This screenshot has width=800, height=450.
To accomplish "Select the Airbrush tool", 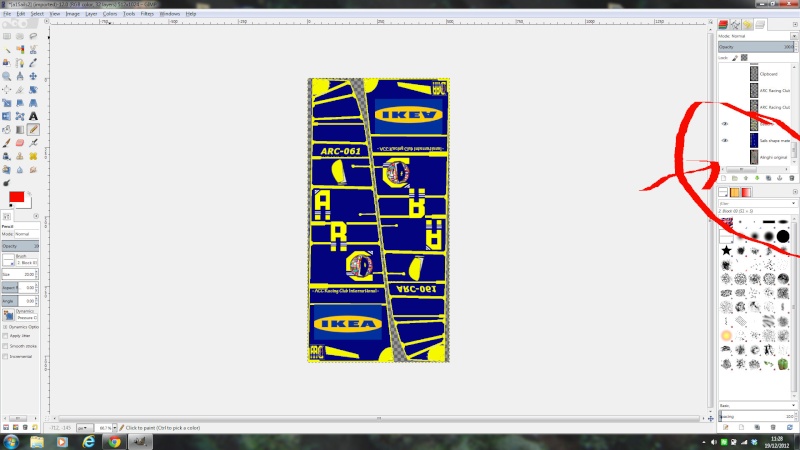I will [33, 143].
